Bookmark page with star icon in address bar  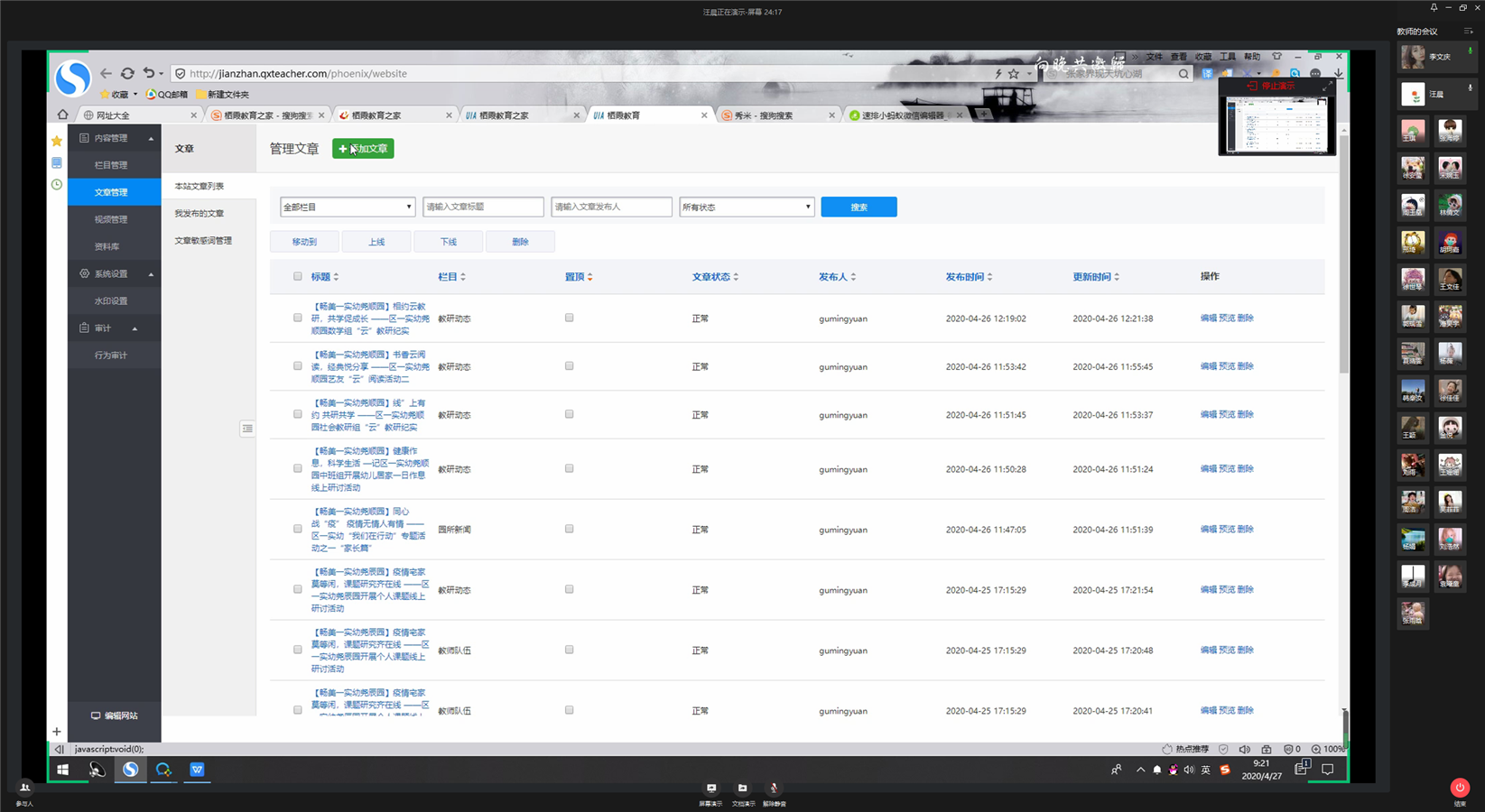point(1014,74)
